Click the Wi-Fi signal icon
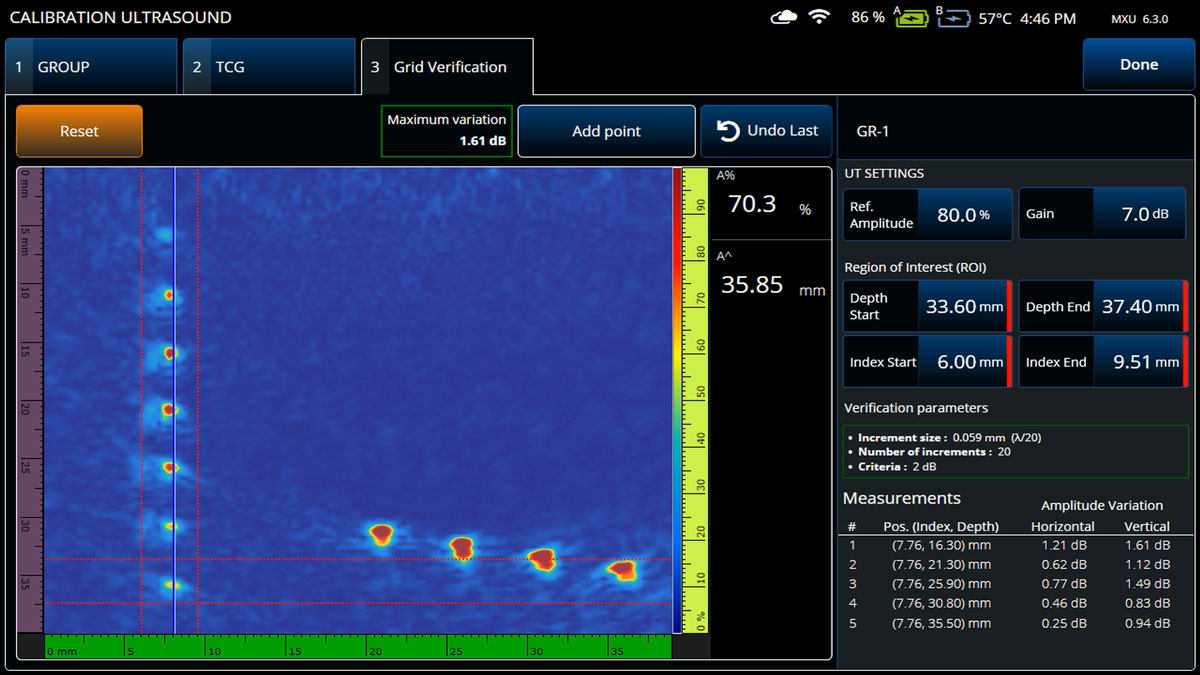 [x=820, y=18]
